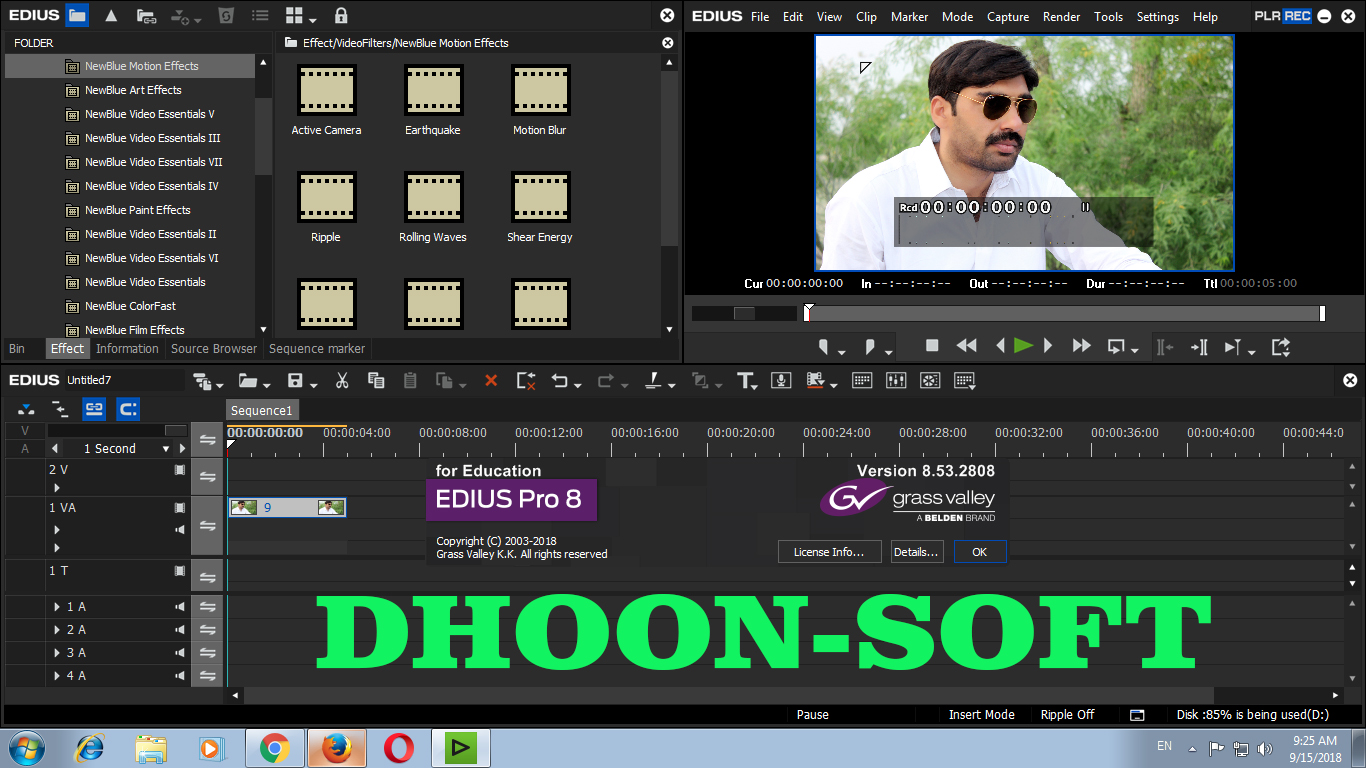
Task: Click the Details... button
Action: point(917,552)
